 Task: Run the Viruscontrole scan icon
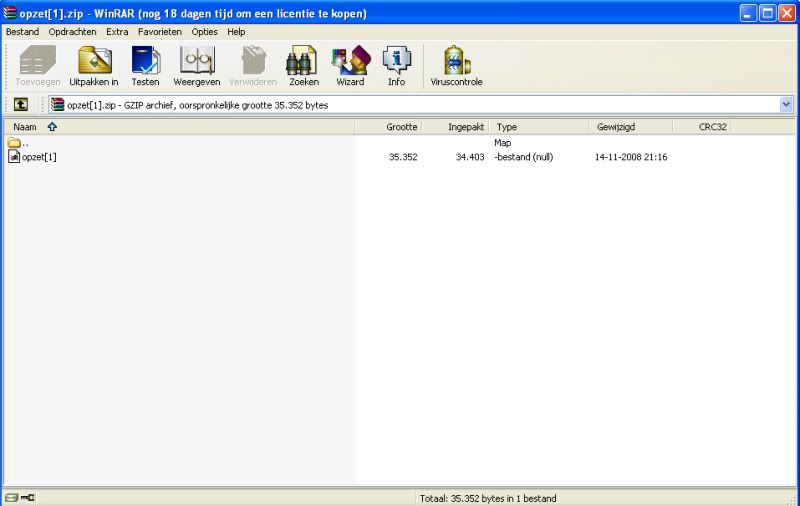pyautogui.click(x=457, y=60)
